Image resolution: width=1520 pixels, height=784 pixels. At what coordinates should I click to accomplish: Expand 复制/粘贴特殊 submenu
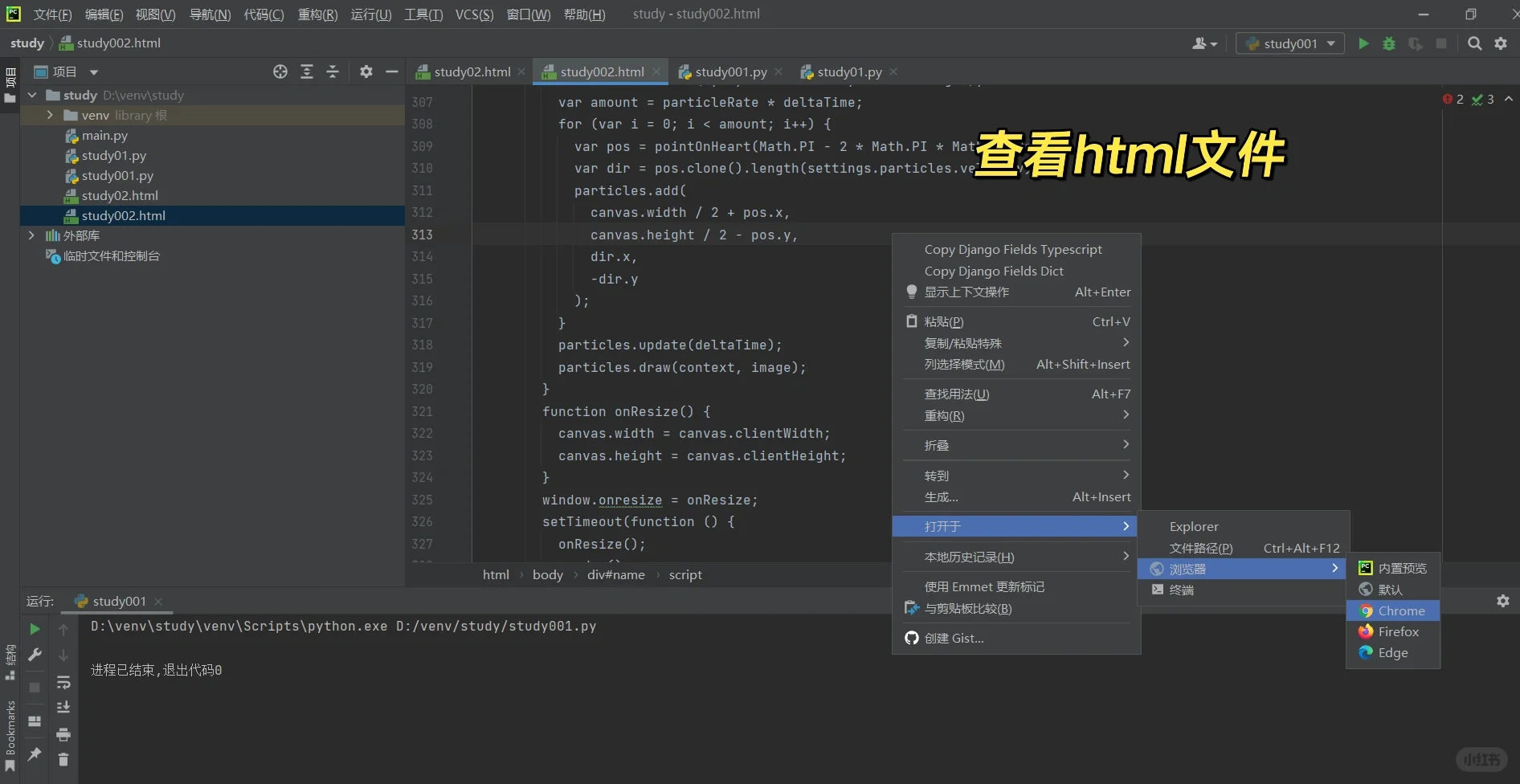point(1015,343)
